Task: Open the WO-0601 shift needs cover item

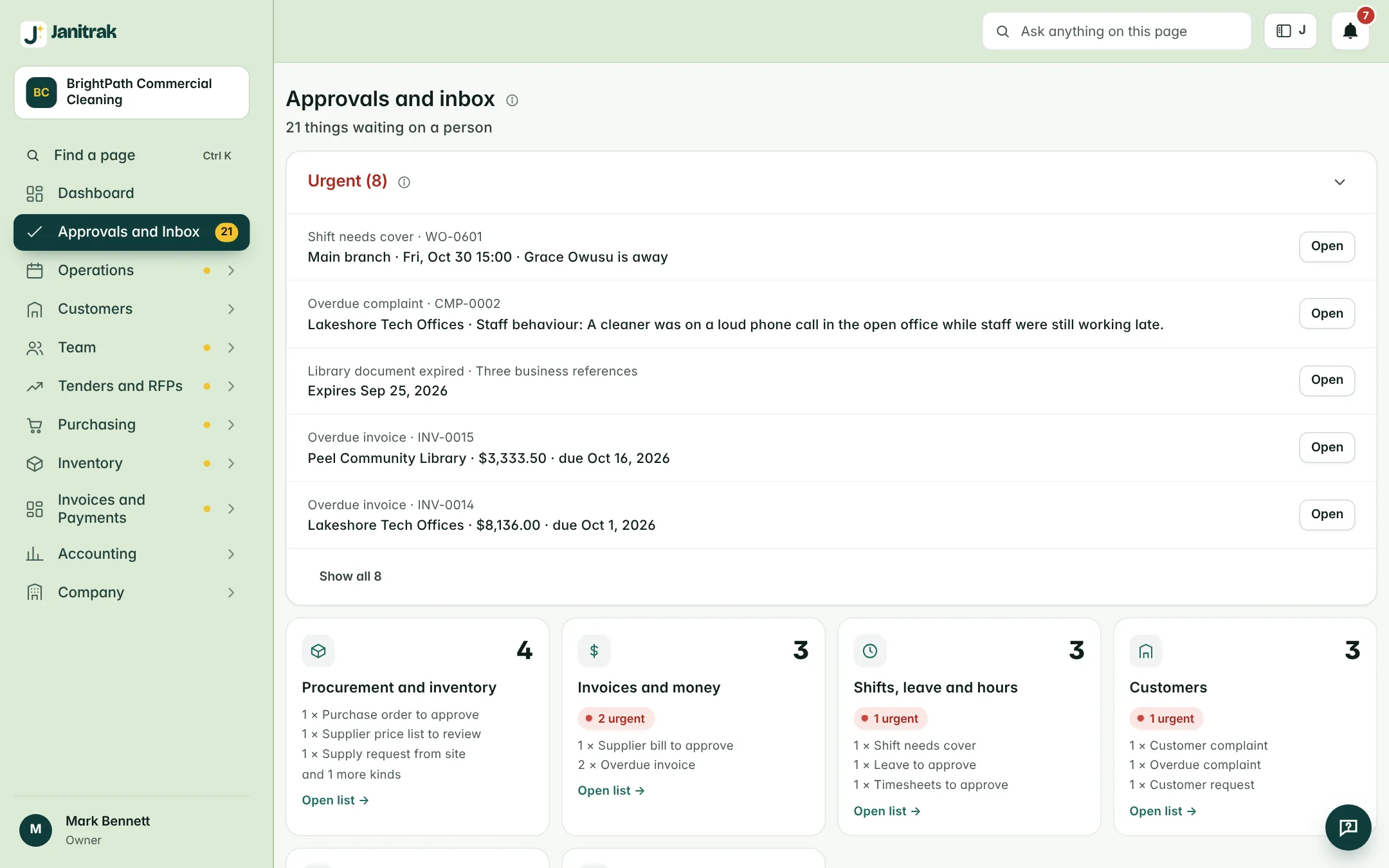Action: [1327, 246]
